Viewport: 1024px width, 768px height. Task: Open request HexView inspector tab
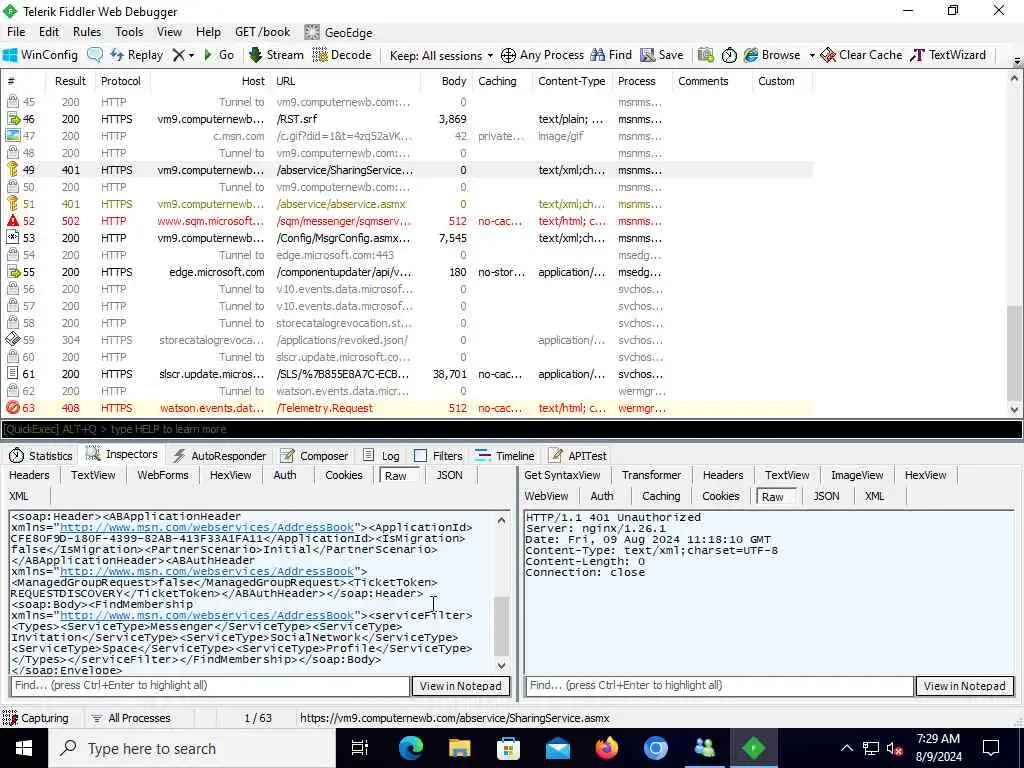[231, 475]
